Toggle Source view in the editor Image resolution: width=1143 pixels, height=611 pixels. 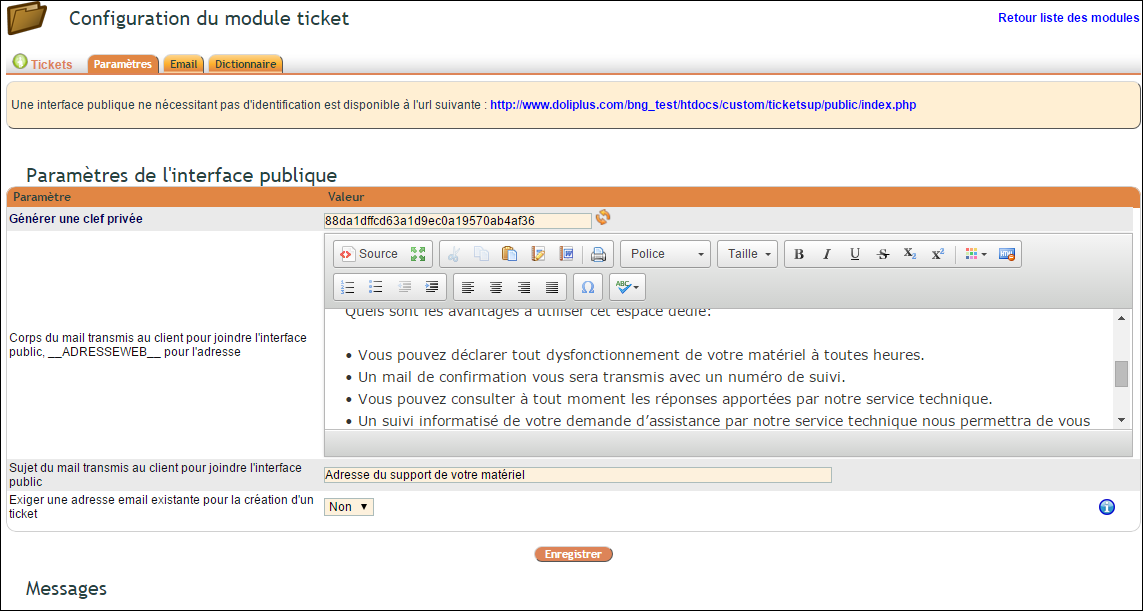(370, 254)
